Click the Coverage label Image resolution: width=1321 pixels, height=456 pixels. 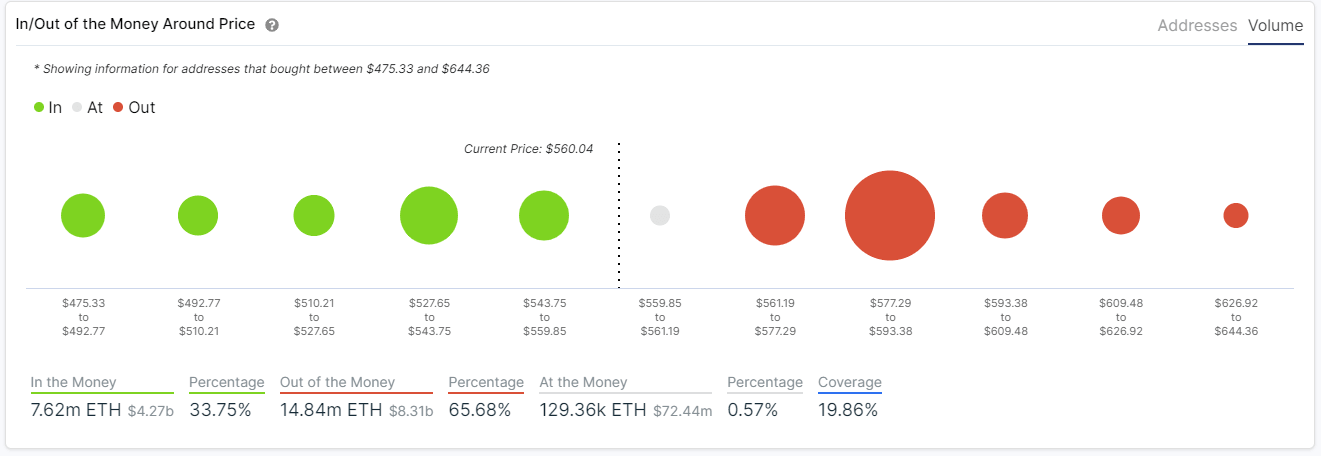850,382
